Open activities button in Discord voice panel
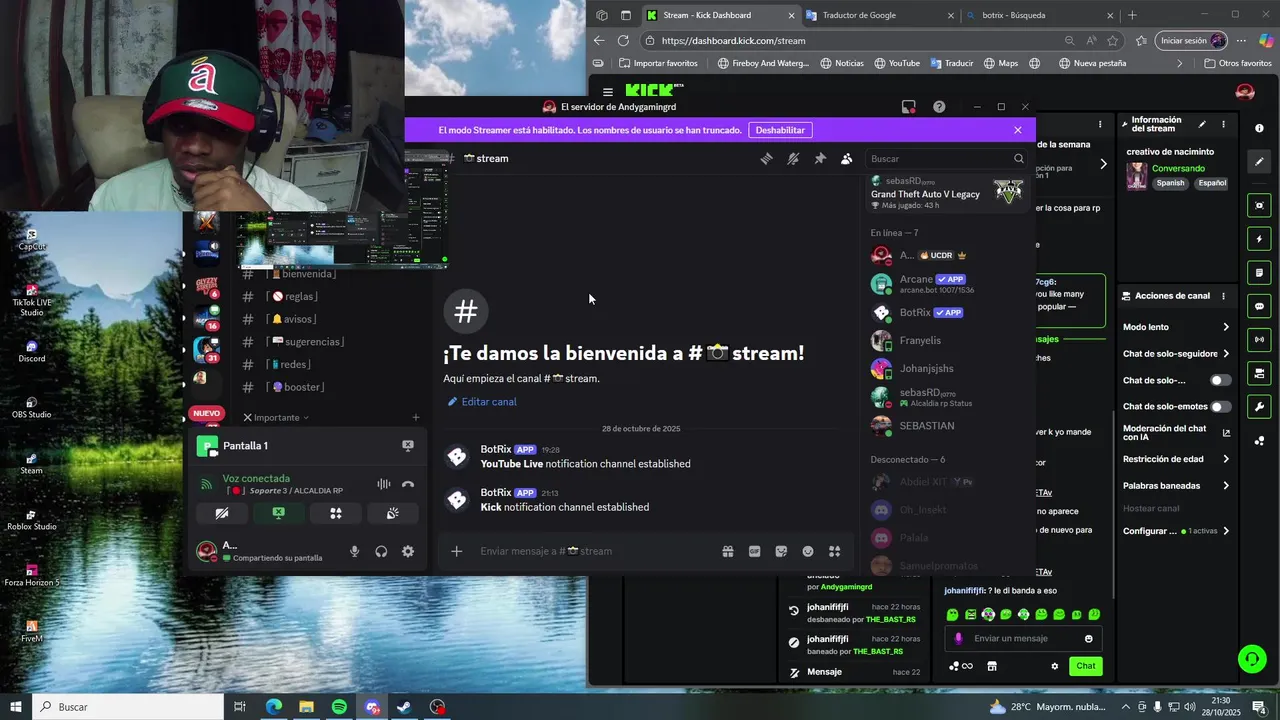 [x=336, y=513]
